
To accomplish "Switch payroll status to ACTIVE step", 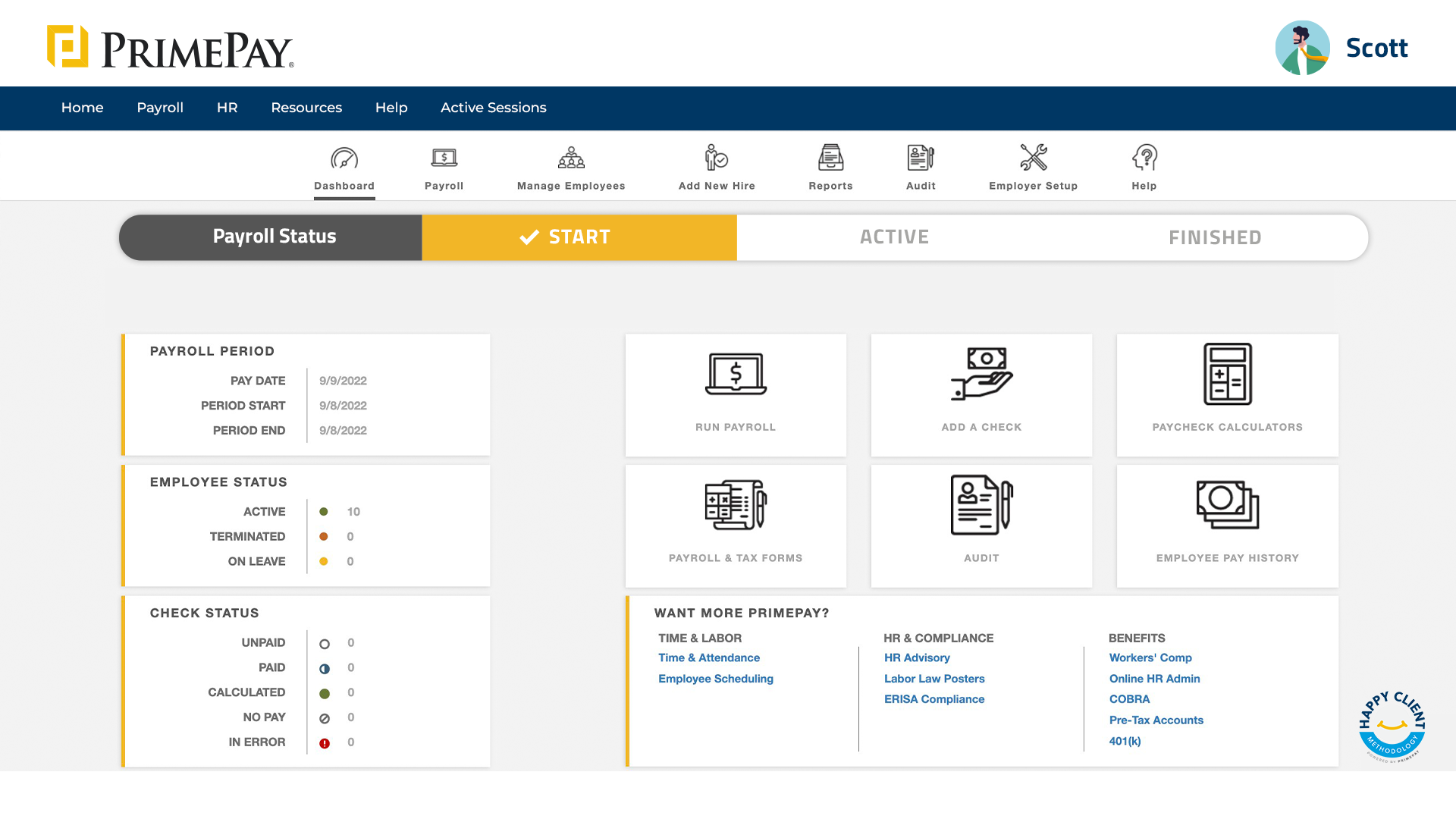I will [894, 237].
